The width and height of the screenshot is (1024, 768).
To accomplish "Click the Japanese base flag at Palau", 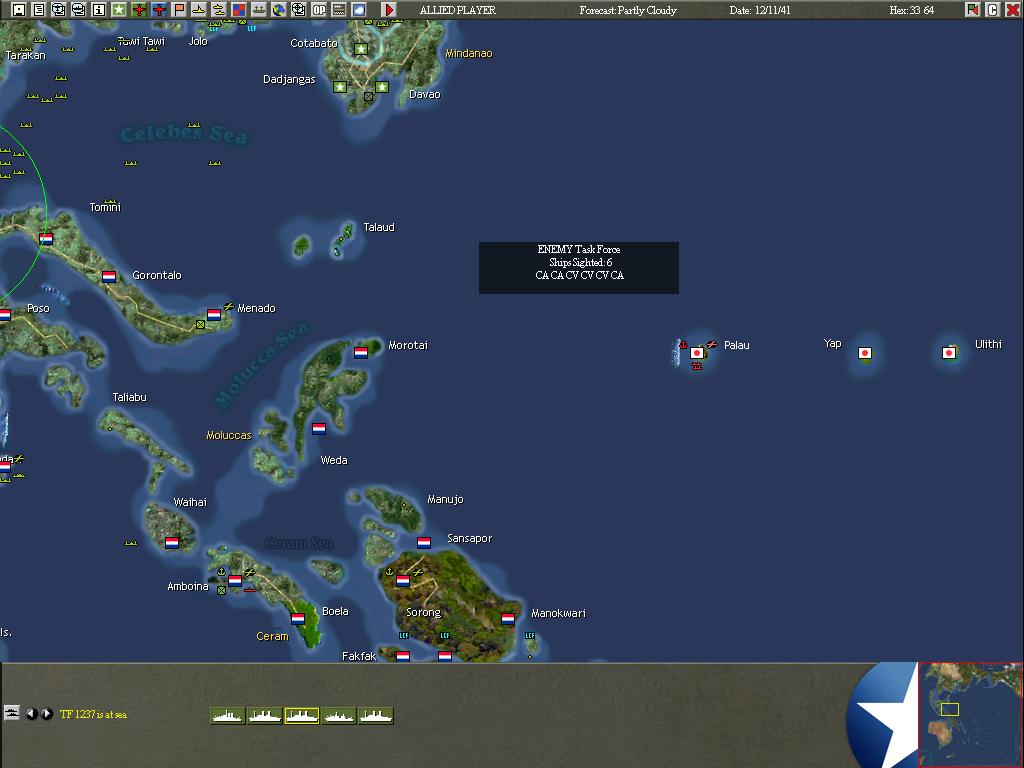I will [x=697, y=353].
